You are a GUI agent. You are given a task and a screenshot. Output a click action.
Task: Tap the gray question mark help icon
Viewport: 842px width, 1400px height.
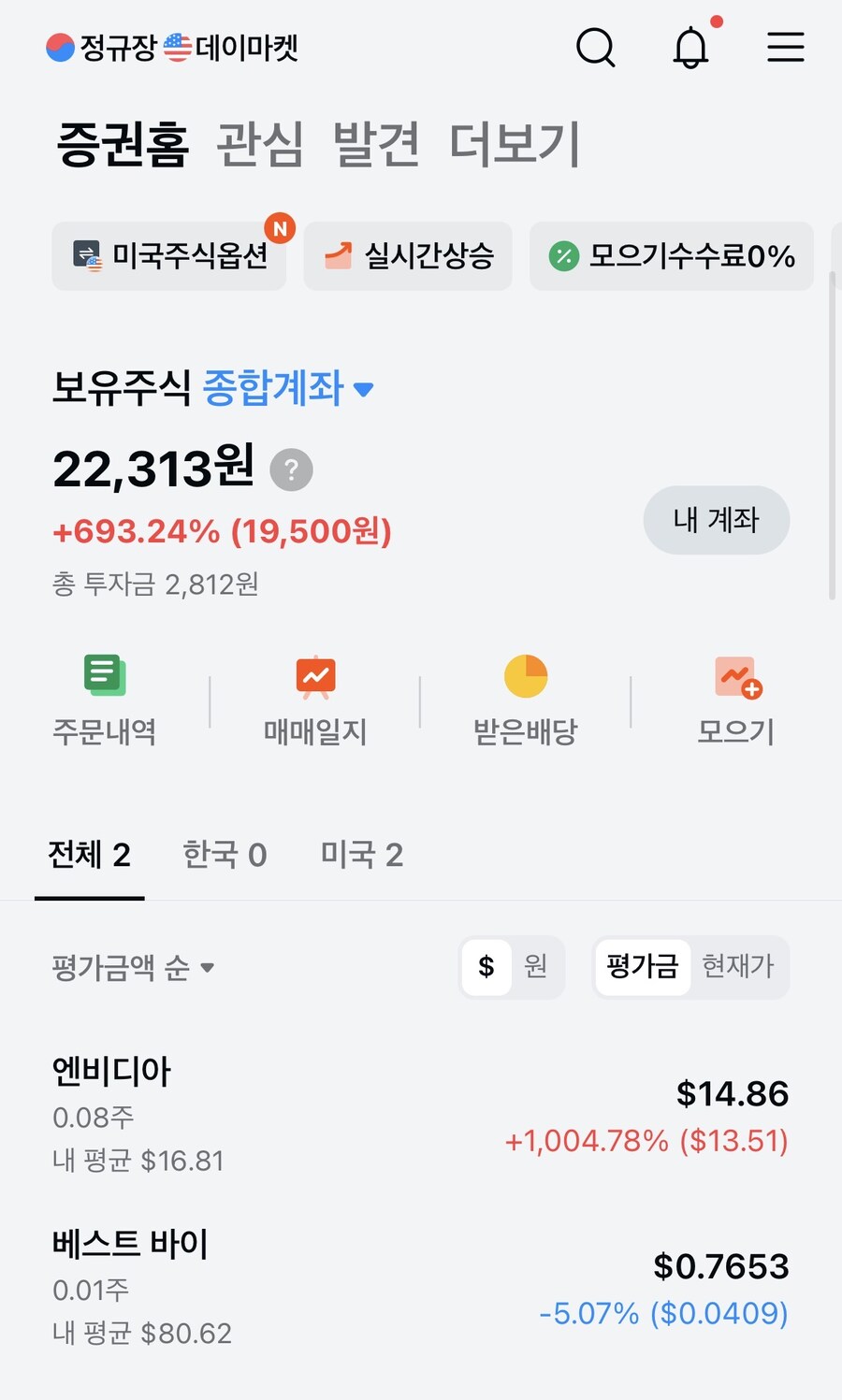(x=291, y=469)
